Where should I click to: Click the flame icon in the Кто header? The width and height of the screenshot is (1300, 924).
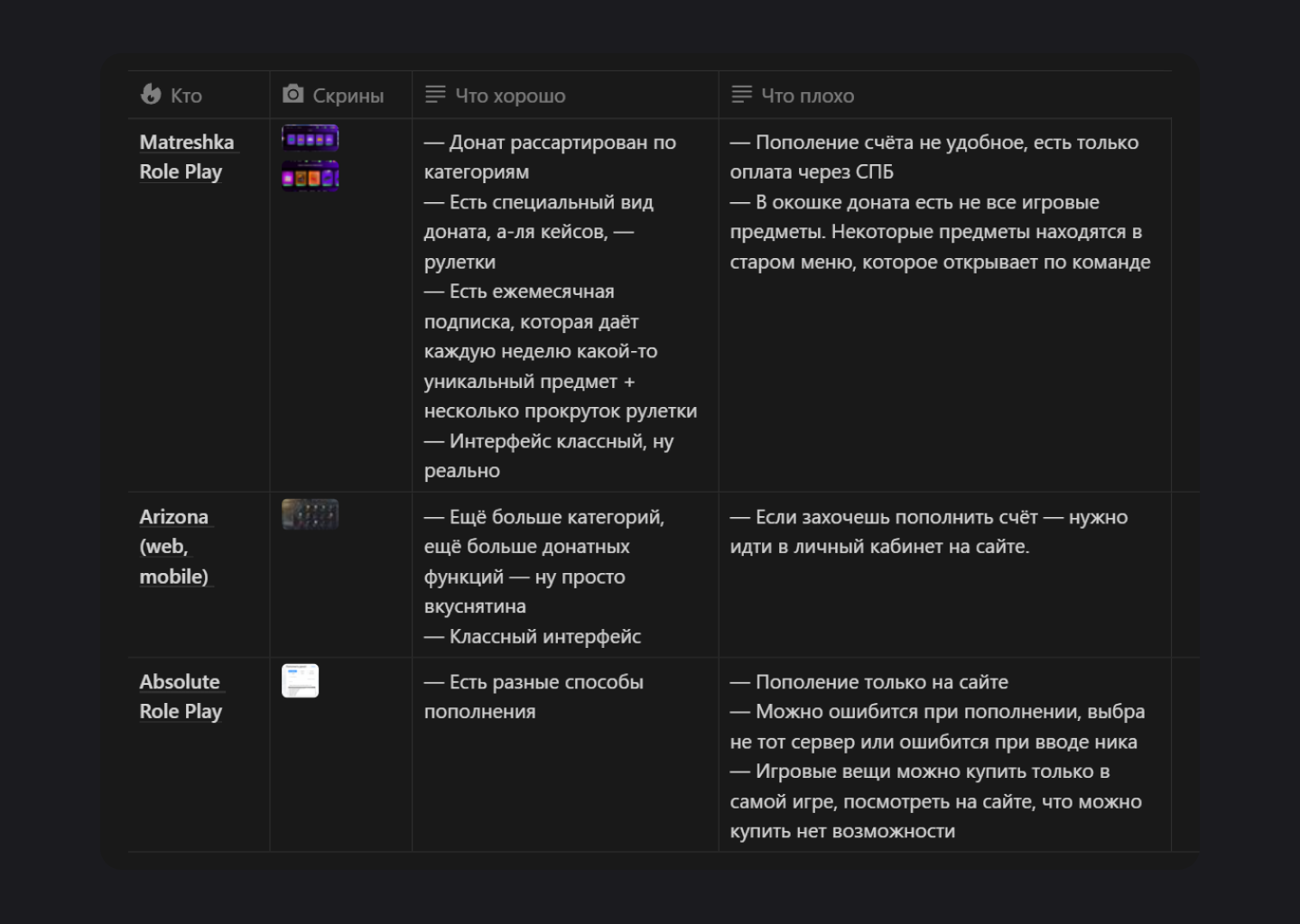click(151, 95)
